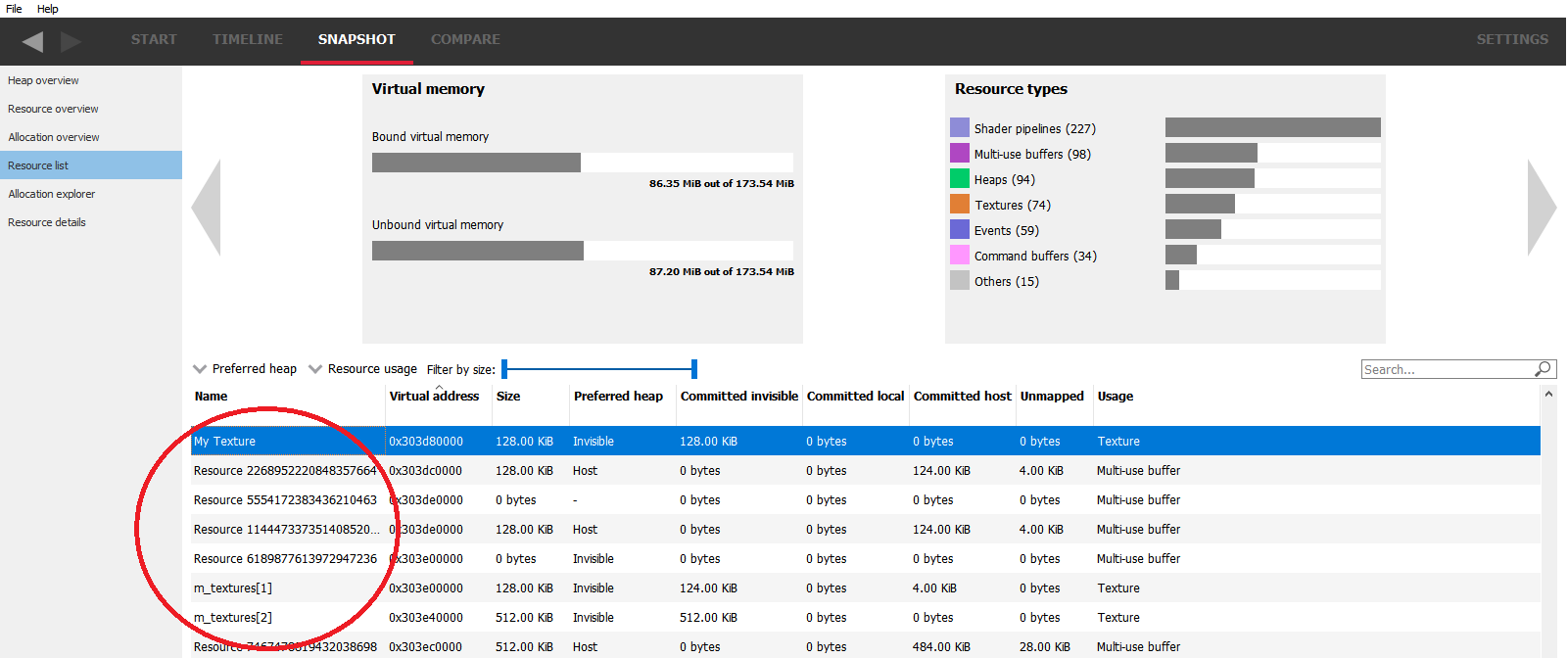Click the Shader pipelines purple swatch
This screenshot has height=658, width=1568.
click(x=959, y=128)
